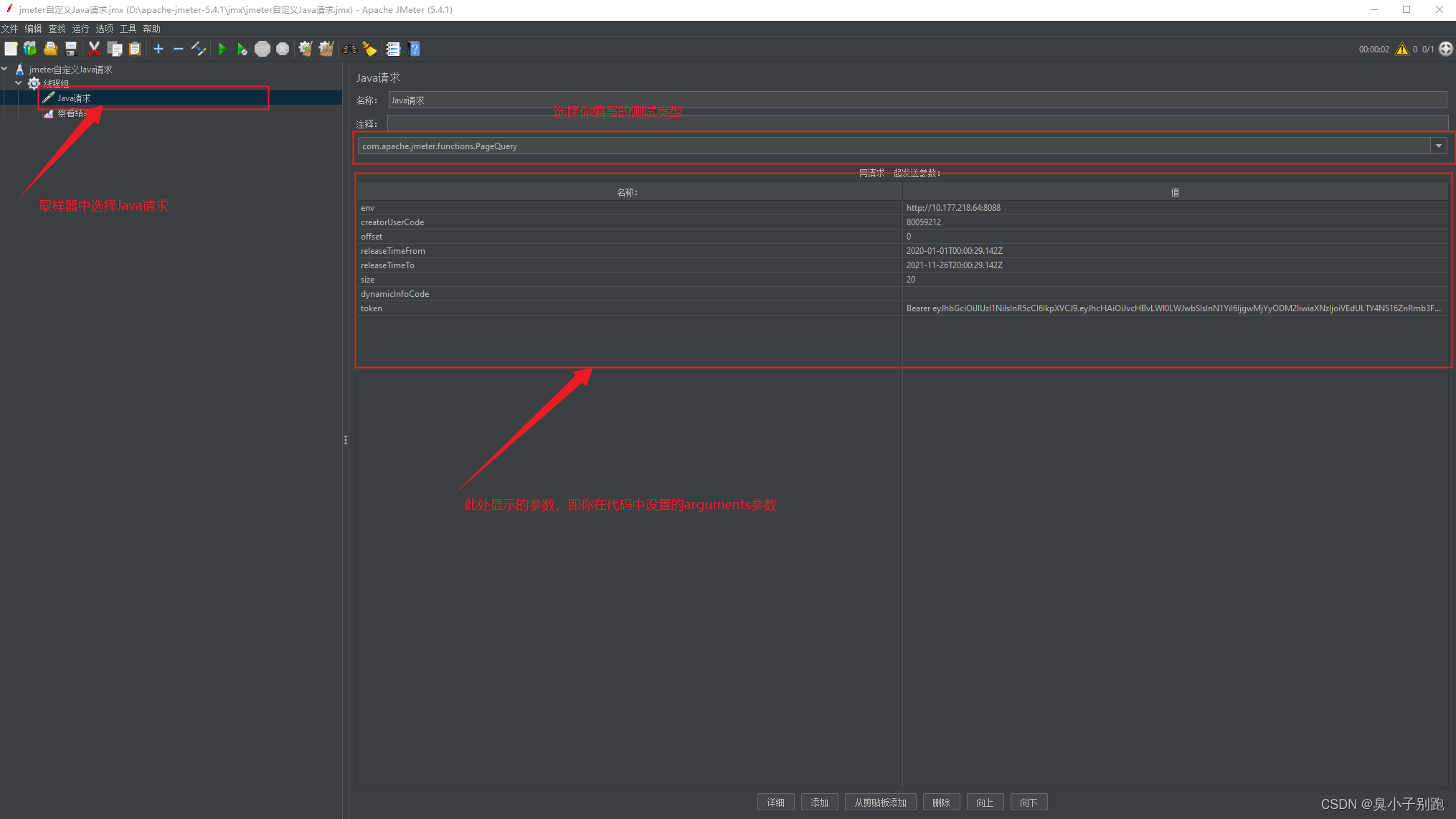Image resolution: width=1456 pixels, height=819 pixels.
Task: Select the Java请求 sampler in the tree
Action: click(74, 98)
